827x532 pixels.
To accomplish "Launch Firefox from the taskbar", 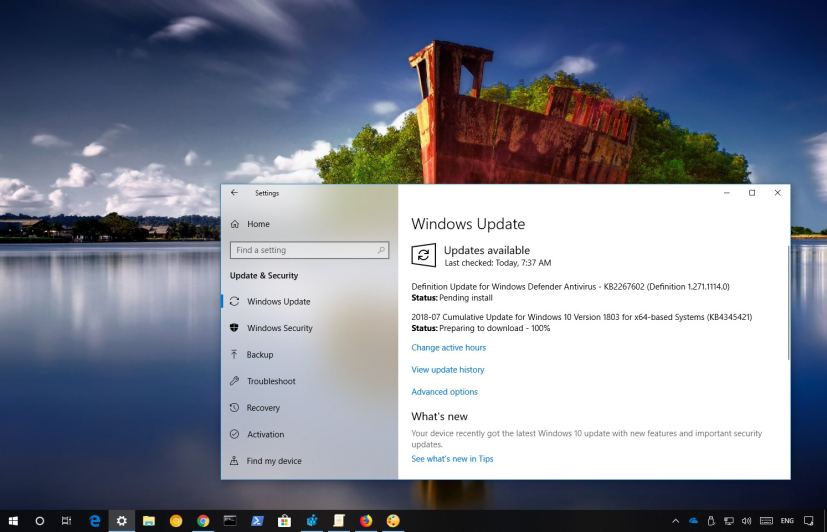I will 366,521.
